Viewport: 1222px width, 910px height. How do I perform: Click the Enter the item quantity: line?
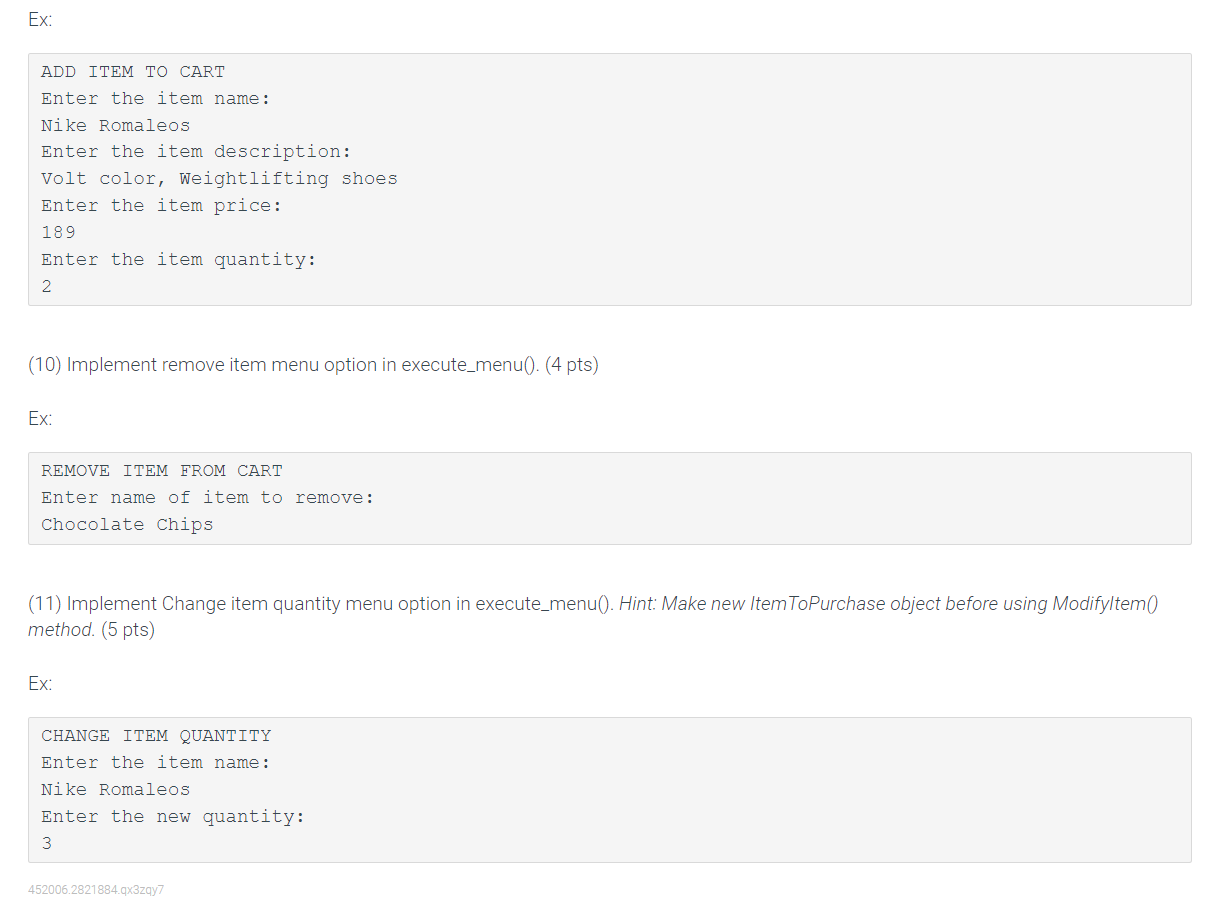(x=179, y=260)
